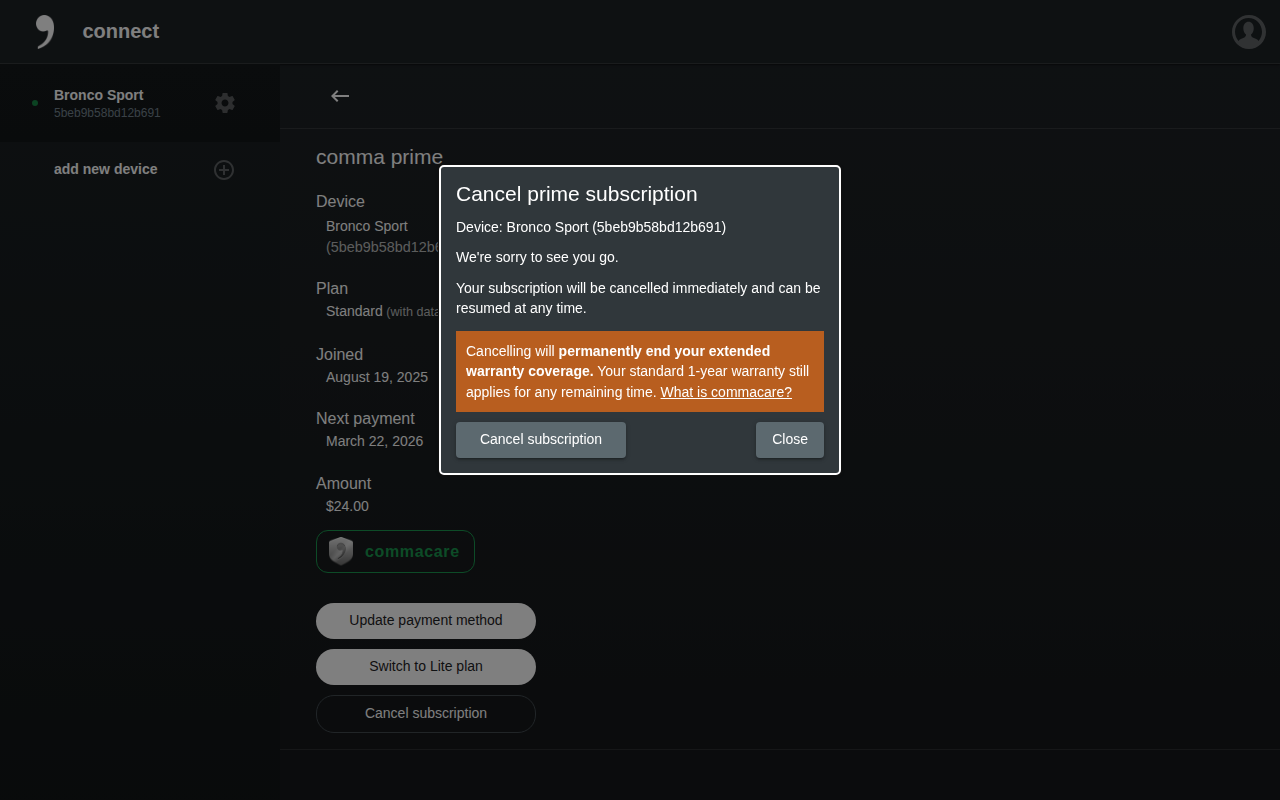Image resolution: width=1280 pixels, height=800 pixels.
Task: Select Bronco Sport device in sidebar
Action: 140,103
